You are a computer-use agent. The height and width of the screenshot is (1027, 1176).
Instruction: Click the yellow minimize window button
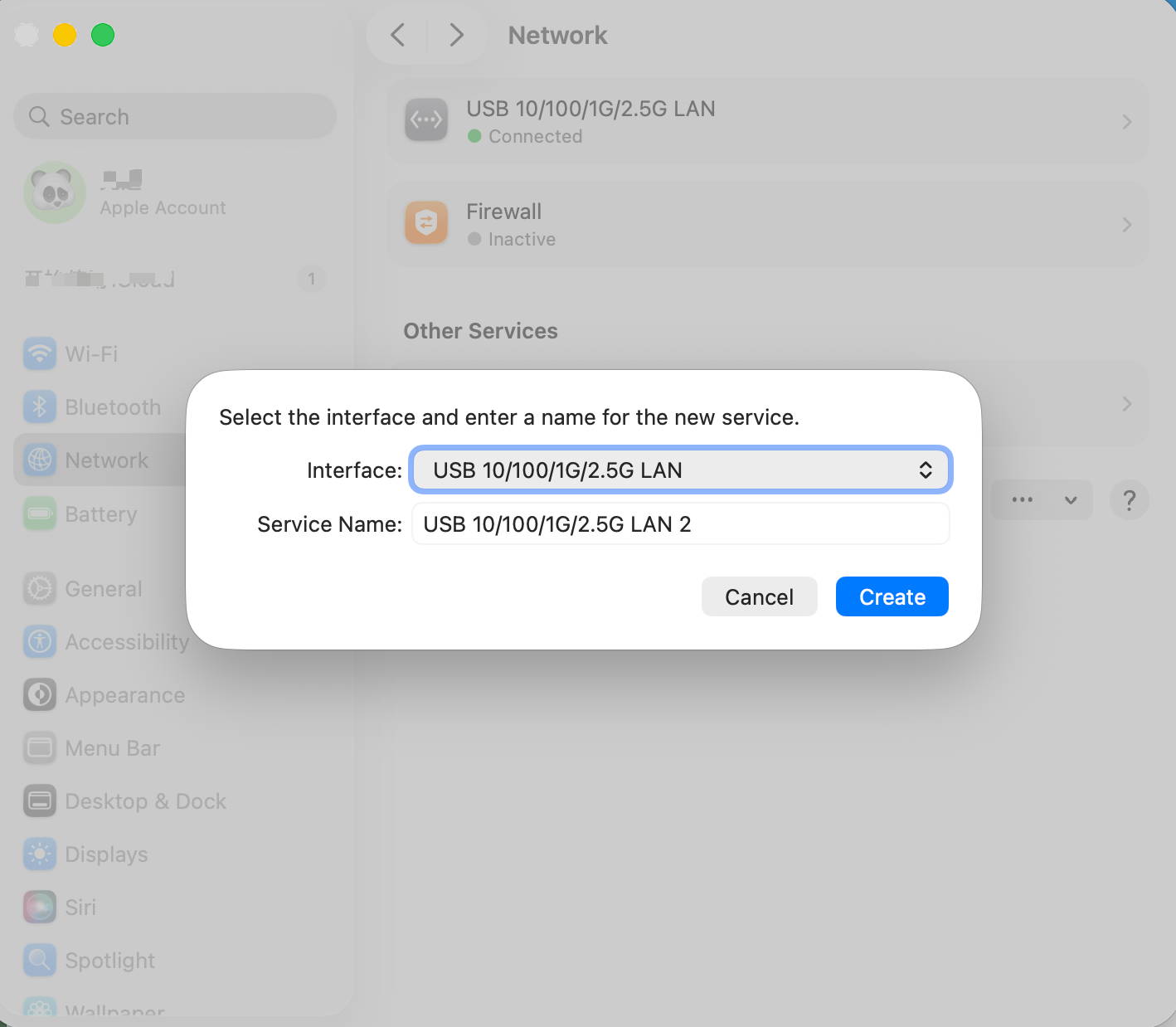coord(65,35)
